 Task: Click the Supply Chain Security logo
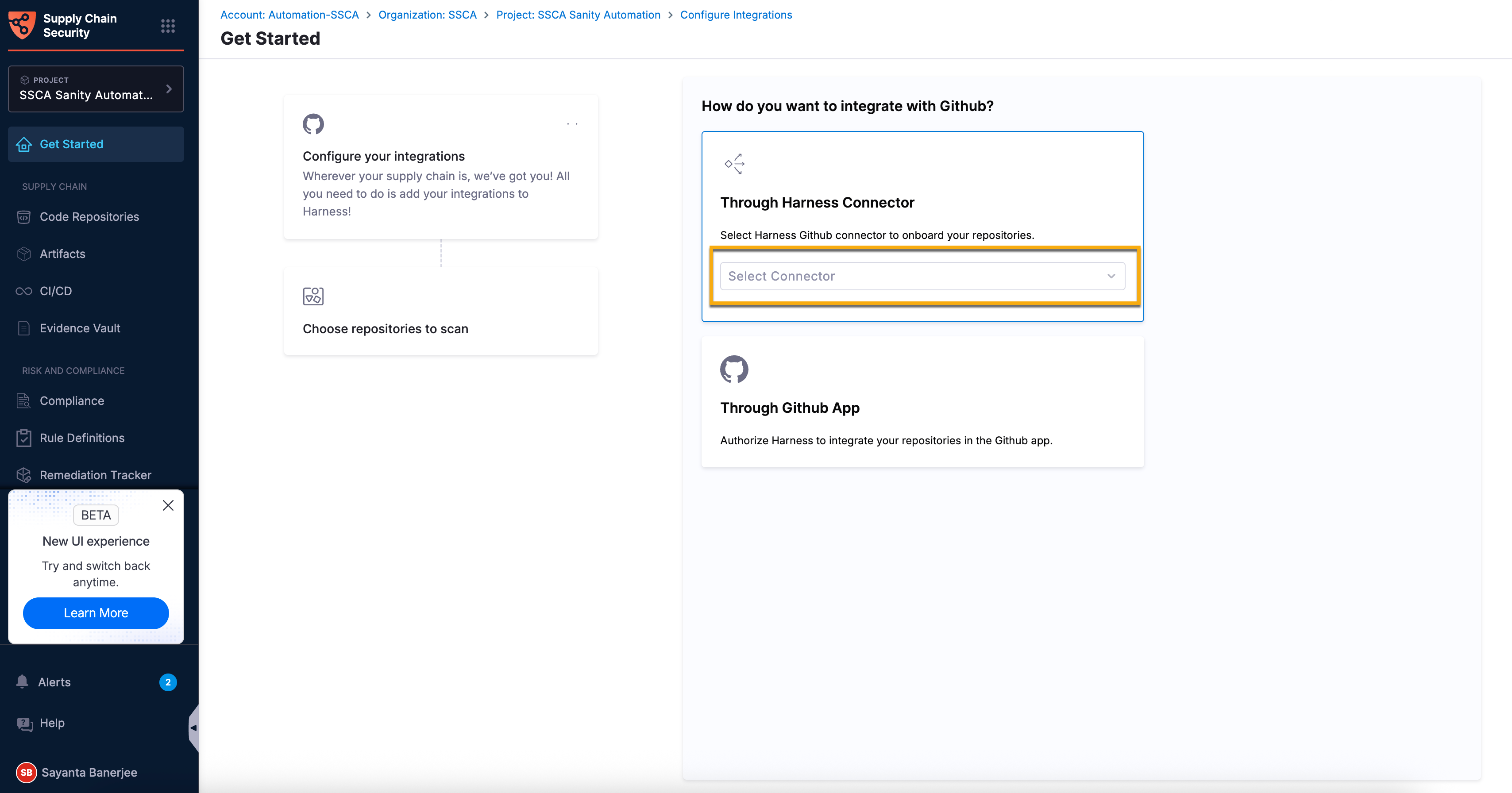[x=22, y=25]
